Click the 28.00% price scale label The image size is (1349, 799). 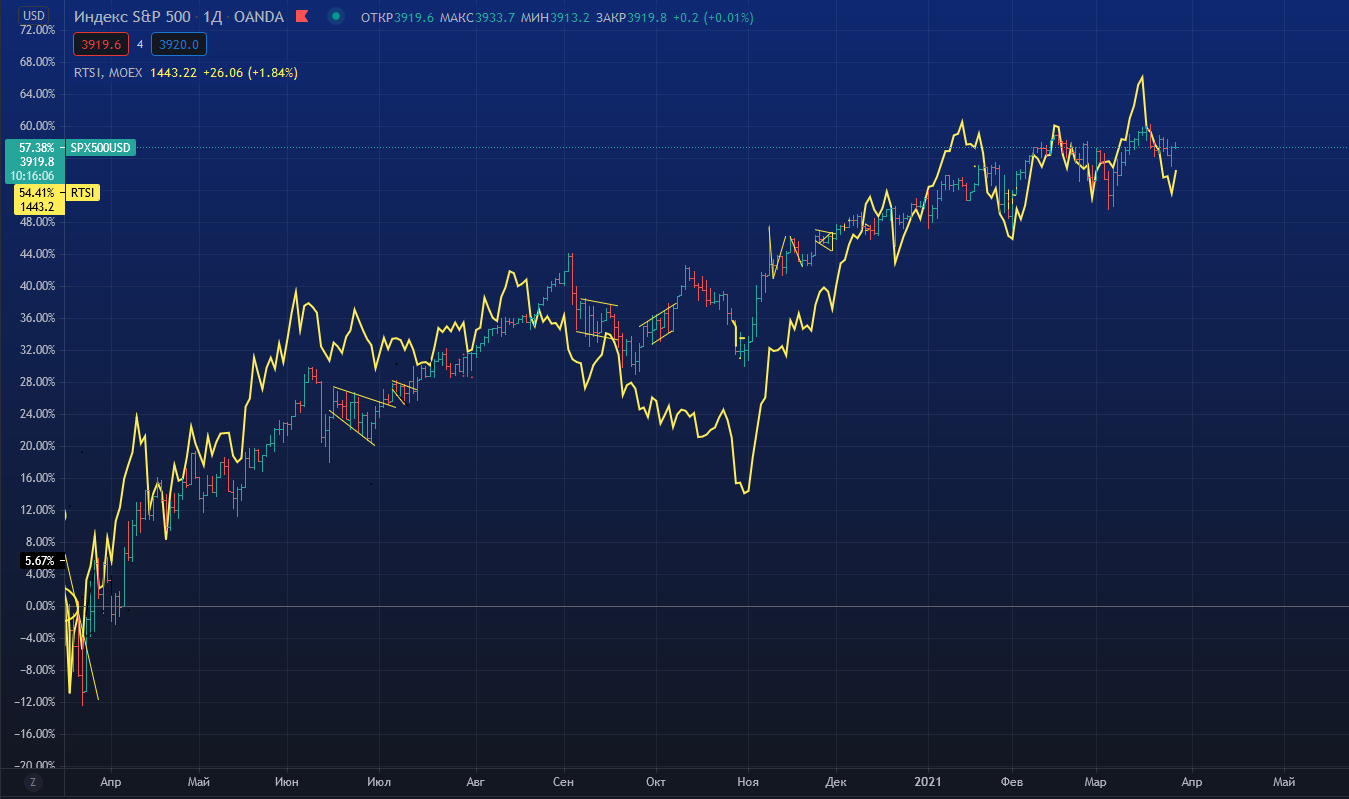(37, 382)
